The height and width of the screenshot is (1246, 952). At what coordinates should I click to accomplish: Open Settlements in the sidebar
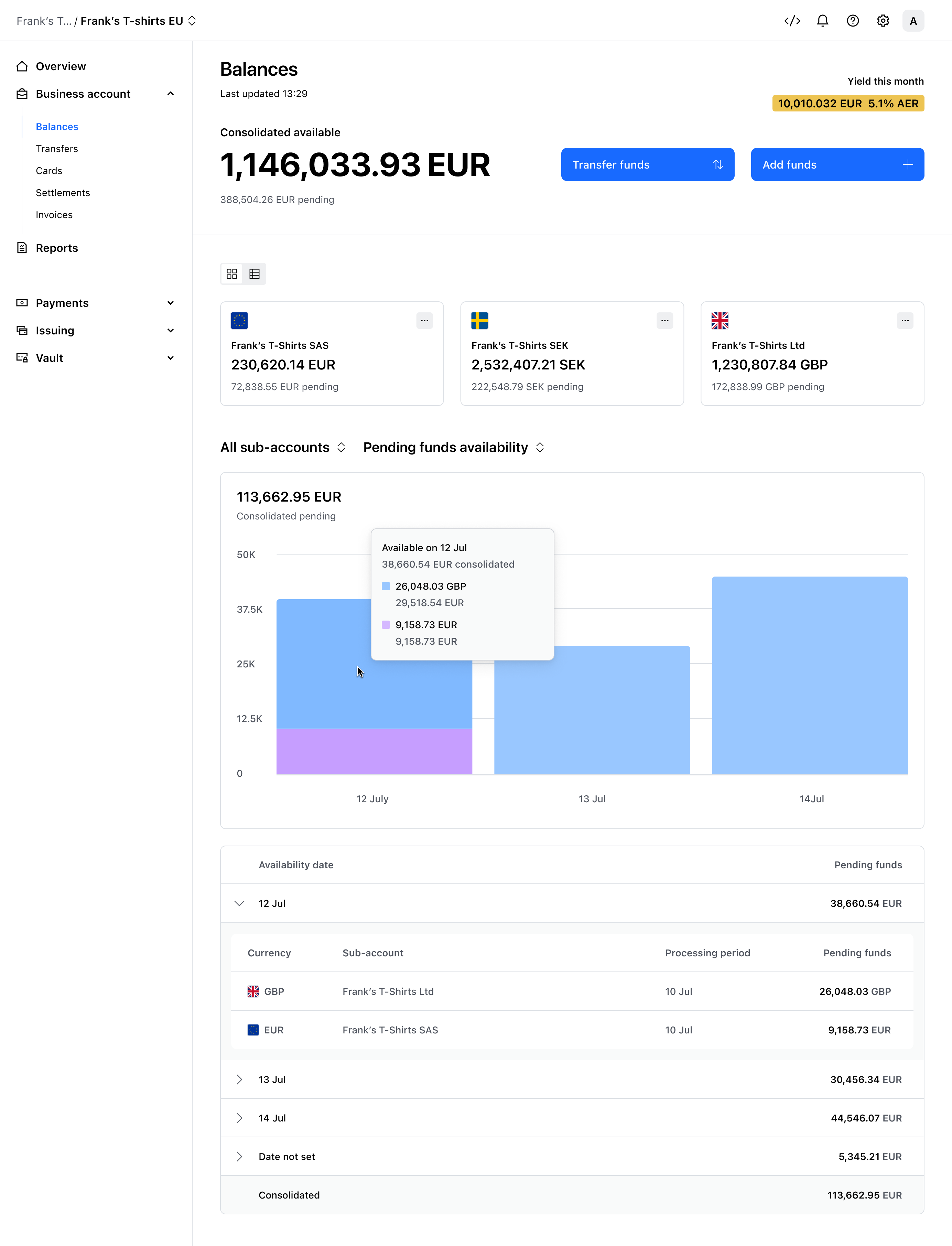[63, 193]
